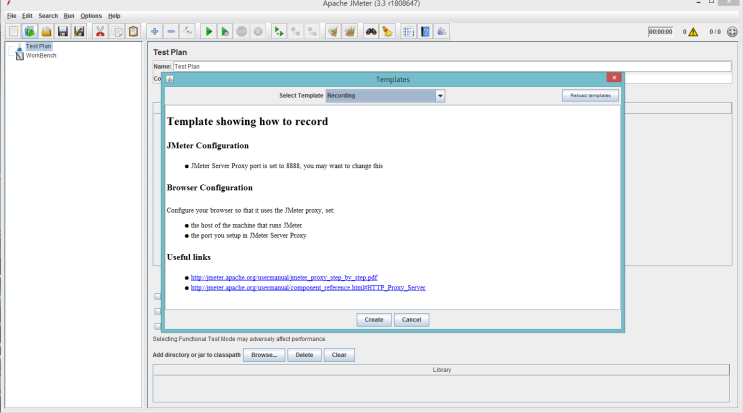The image size is (743, 413).
Task: Click the Clear classpath button
Action: pyautogui.click(x=339, y=355)
